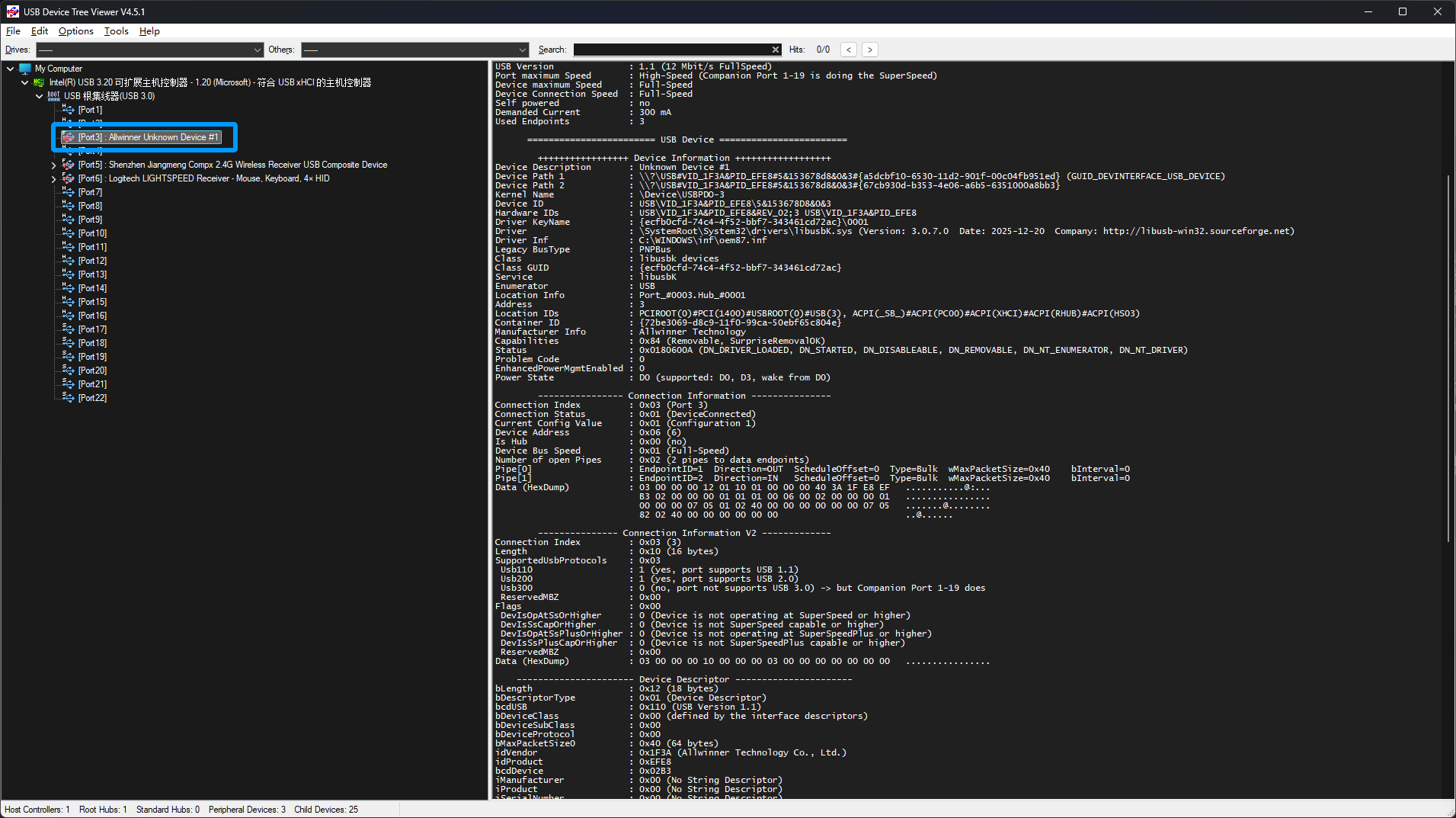
Task: Expand the Port6 Logitech Receiver node
Action: point(53,178)
